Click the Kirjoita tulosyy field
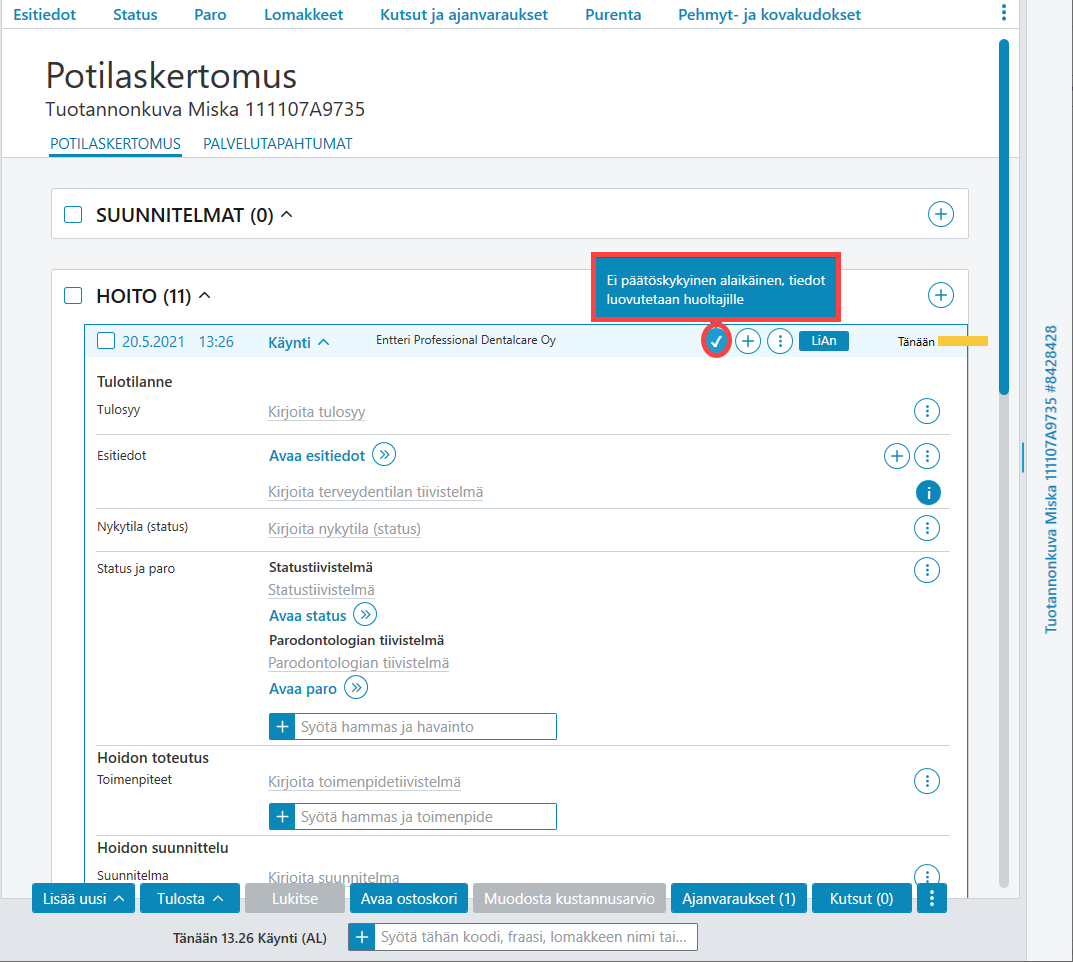The height and width of the screenshot is (962, 1073). (317, 412)
